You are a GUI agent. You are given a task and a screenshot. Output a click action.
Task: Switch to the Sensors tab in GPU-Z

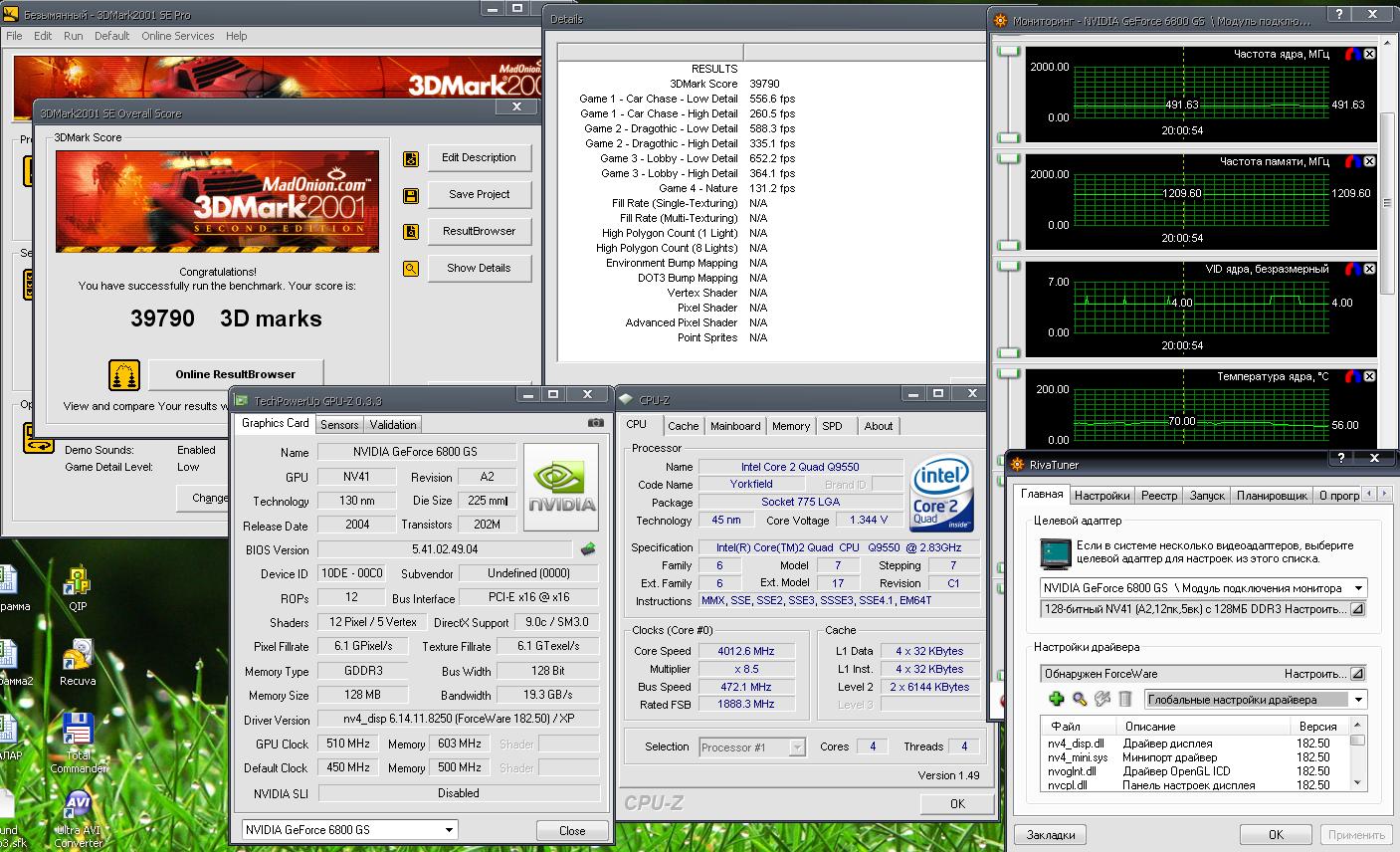(339, 424)
